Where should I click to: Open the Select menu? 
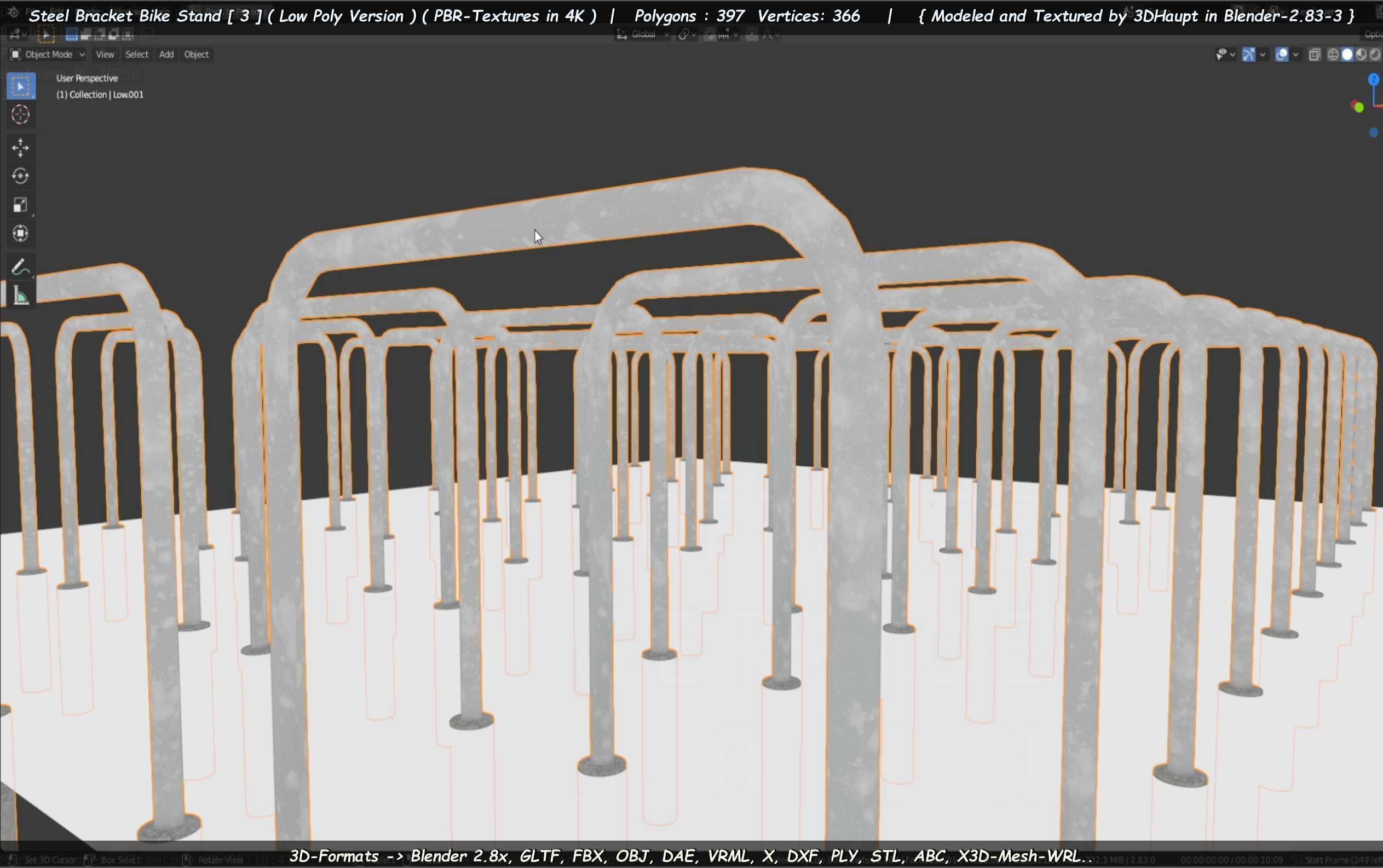point(137,55)
